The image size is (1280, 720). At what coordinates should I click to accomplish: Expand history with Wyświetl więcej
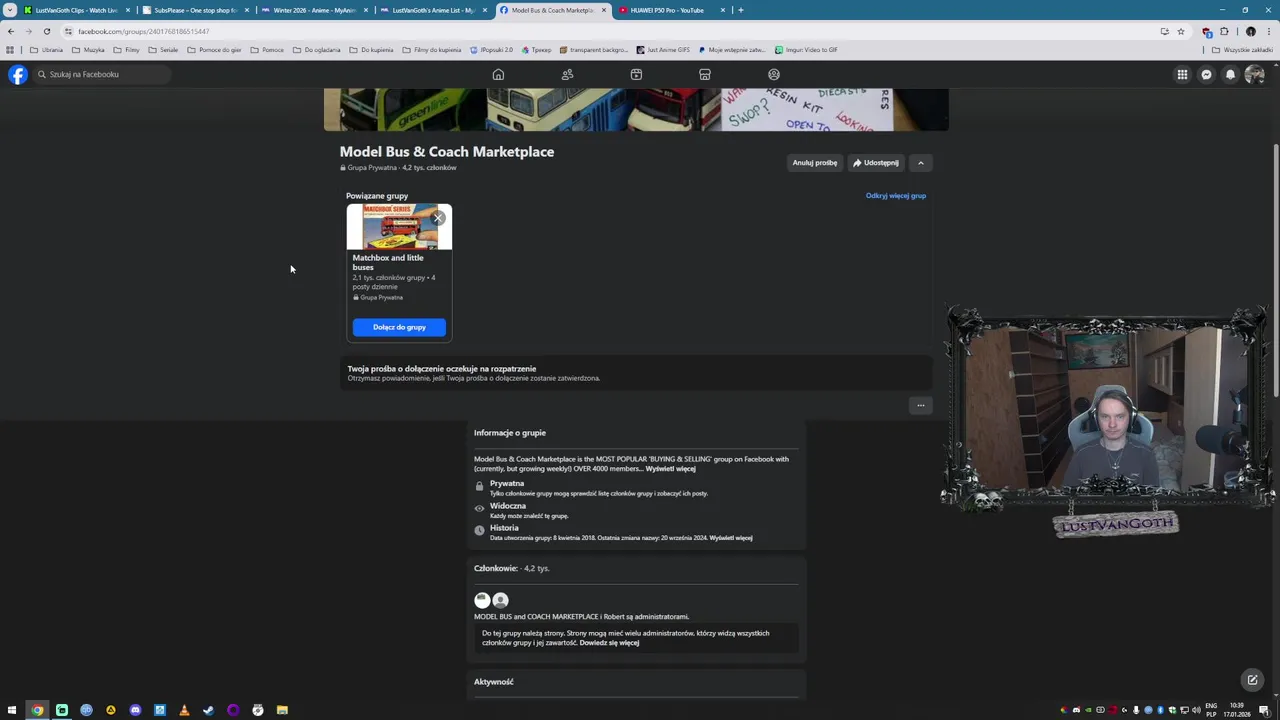click(731, 538)
